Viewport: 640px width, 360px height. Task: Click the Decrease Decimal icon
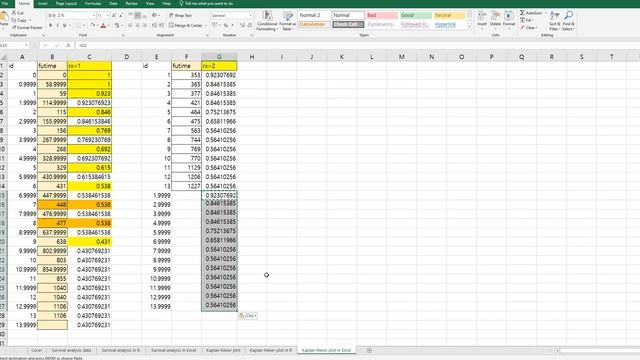[x=249, y=25]
